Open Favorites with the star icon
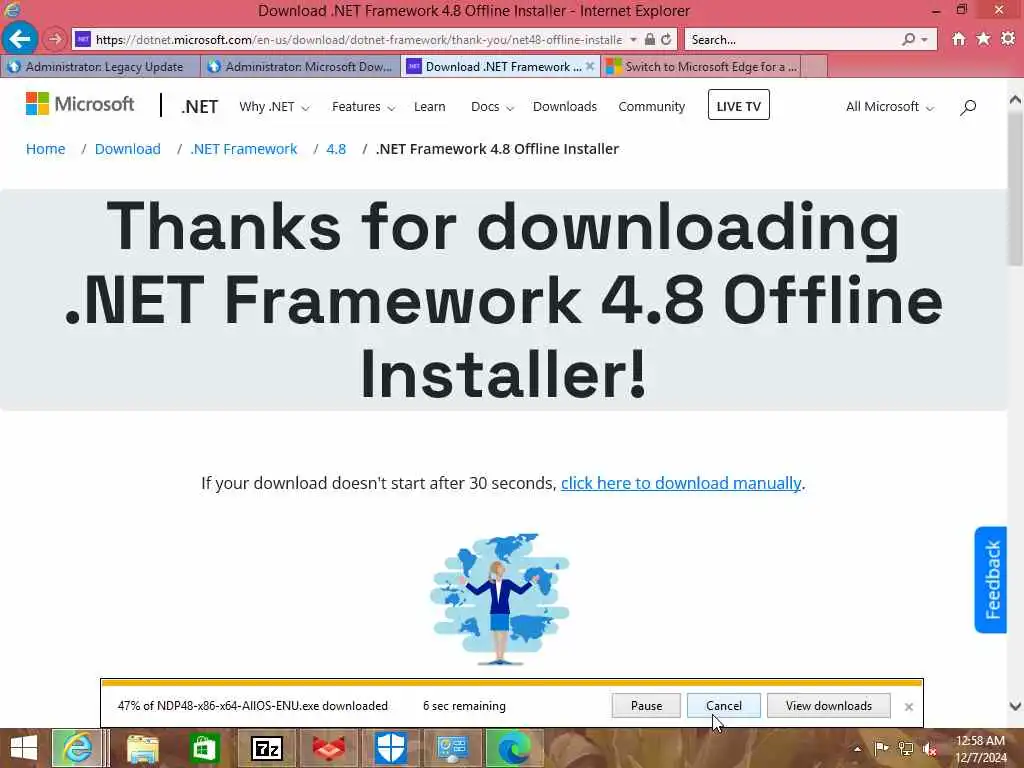The height and width of the screenshot is (768, 1024). (x=983, y=39)
